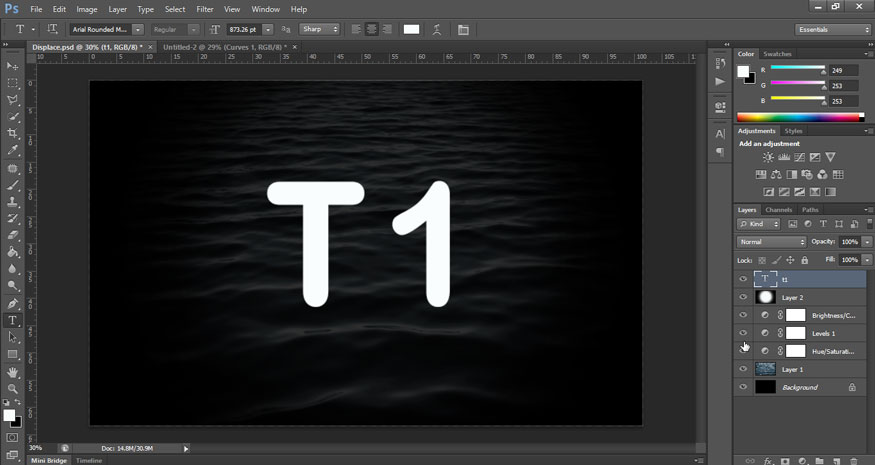
Task: Select the Move tool
Action: click(13, 66)
